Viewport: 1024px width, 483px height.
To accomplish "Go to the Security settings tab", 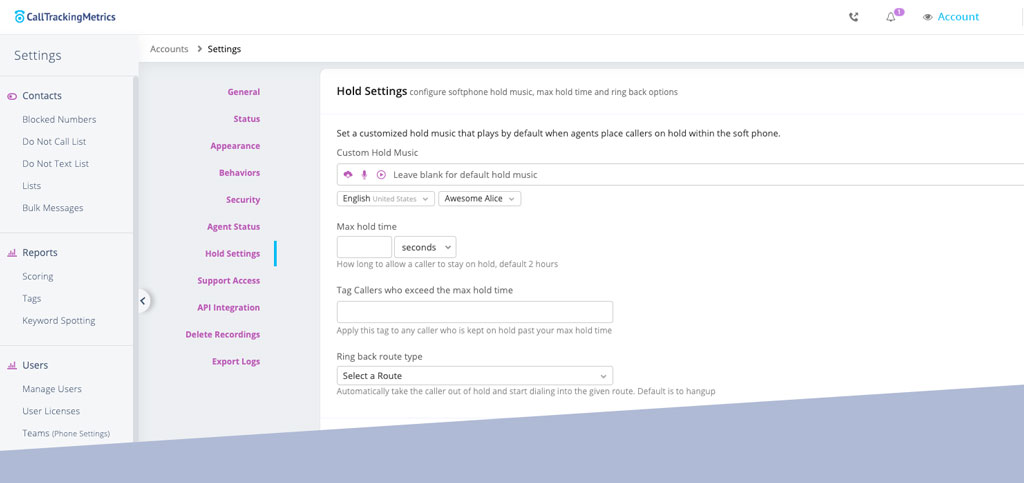I will tap(242, 200).
